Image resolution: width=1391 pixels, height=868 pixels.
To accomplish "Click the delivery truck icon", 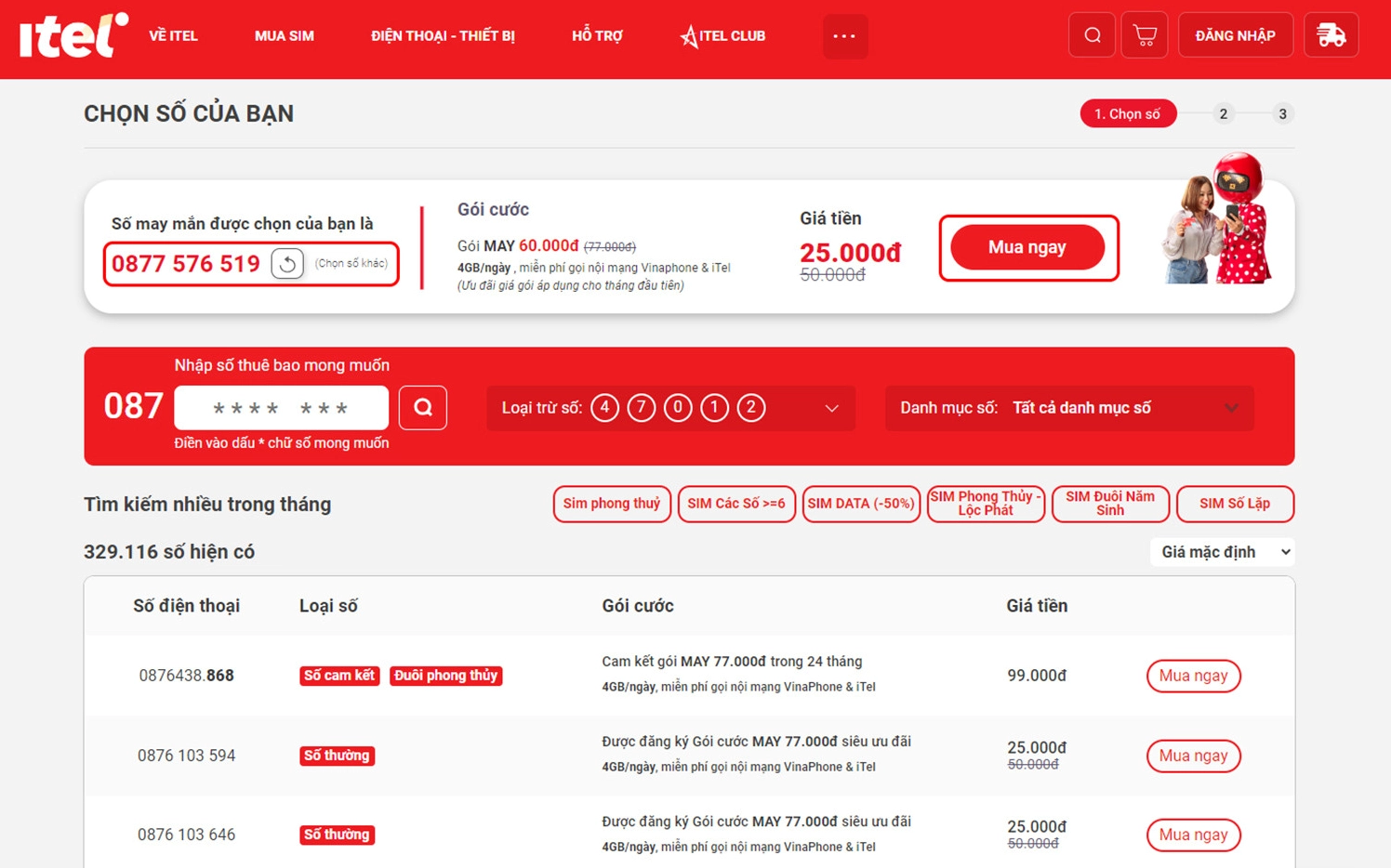I will pyautogui.click(x=1331, y=35).
